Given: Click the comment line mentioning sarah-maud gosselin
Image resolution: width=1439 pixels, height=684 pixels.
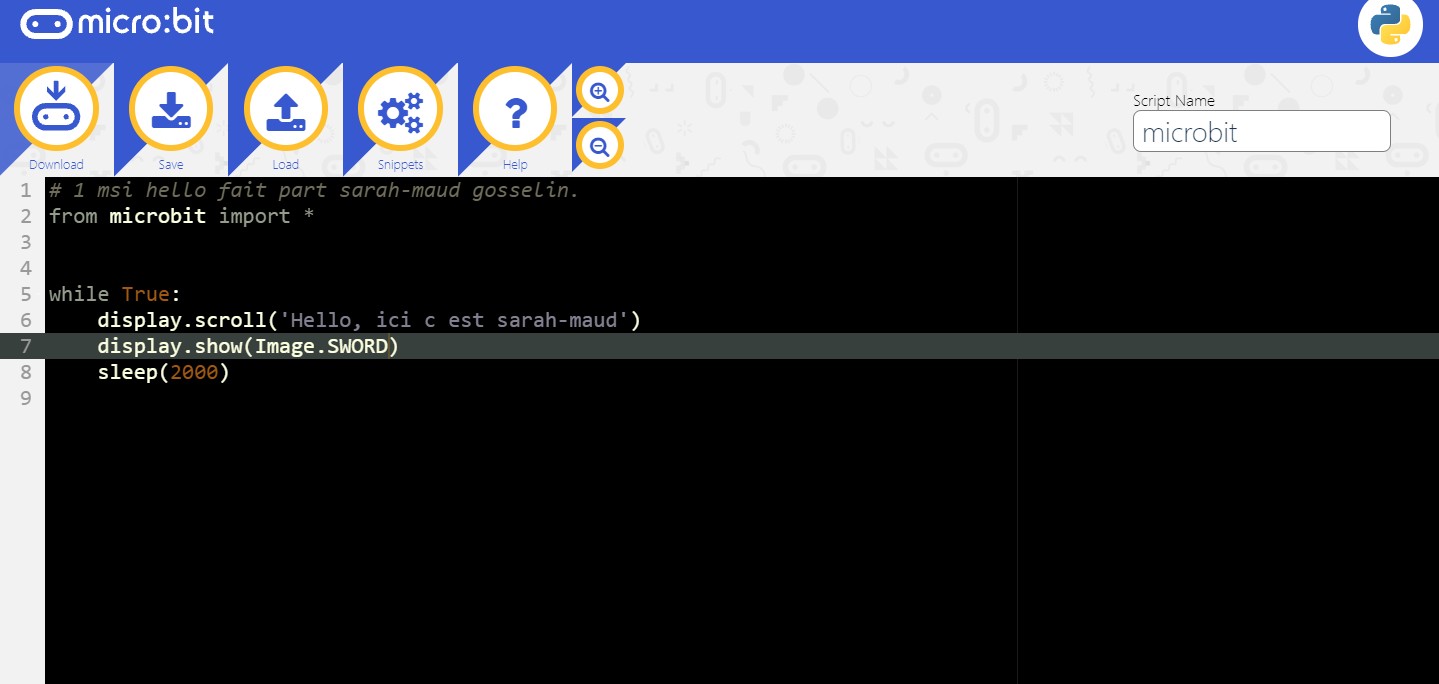Looking at the screenshot, I should click(314, 190).
